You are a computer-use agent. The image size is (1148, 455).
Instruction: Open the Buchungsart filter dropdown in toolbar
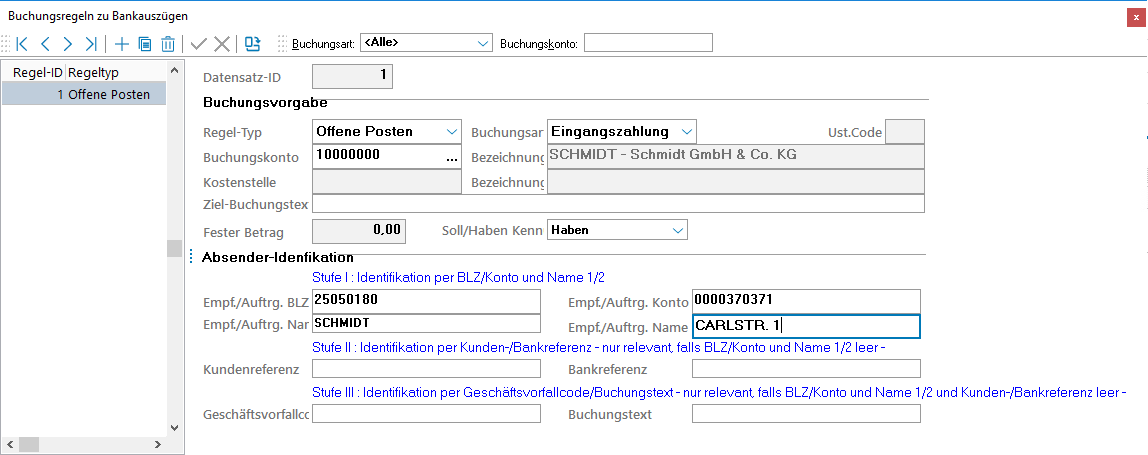[484, 43]
